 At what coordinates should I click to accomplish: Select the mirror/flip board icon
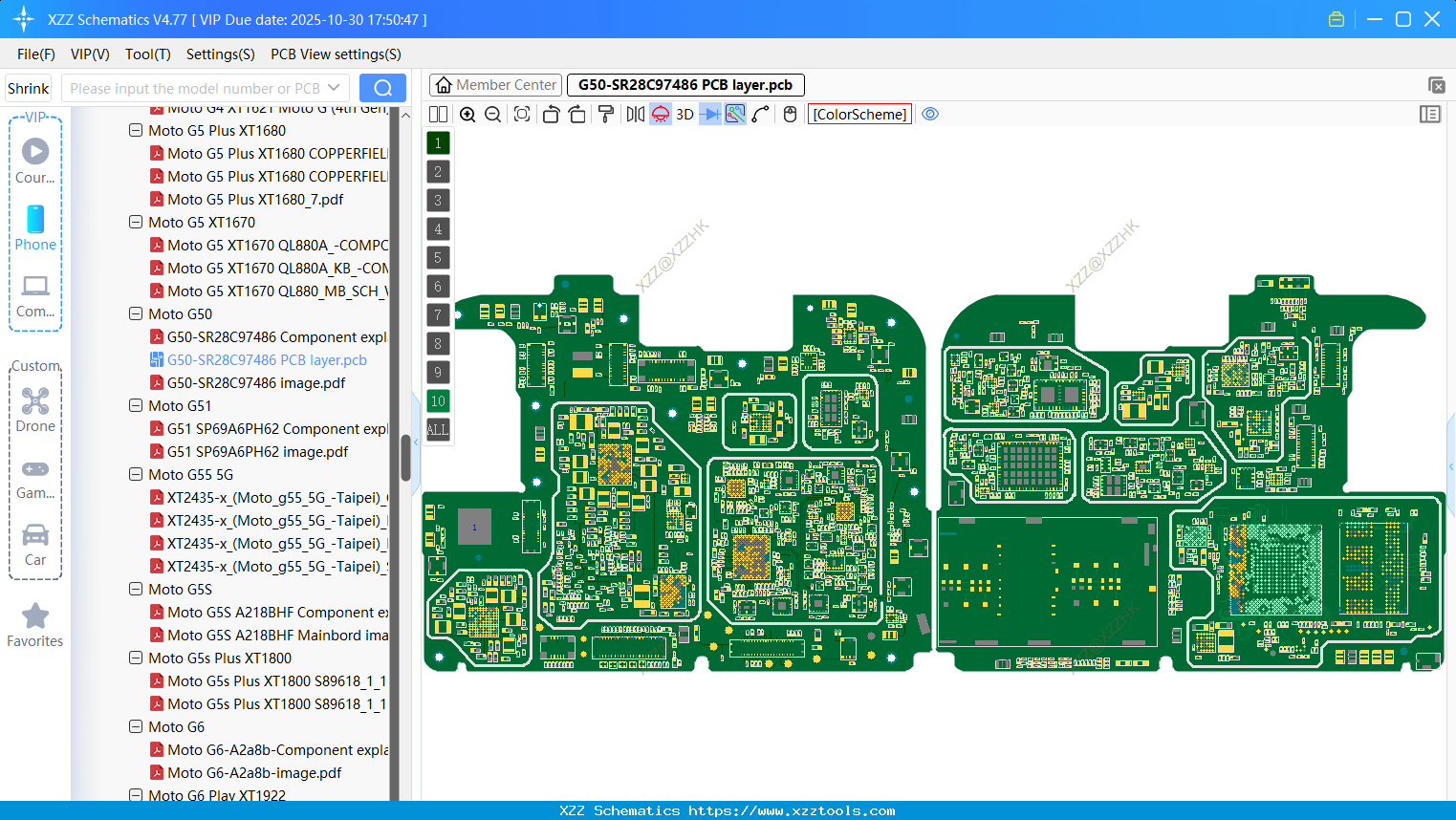pyautogui.click(x=634, y=114)
